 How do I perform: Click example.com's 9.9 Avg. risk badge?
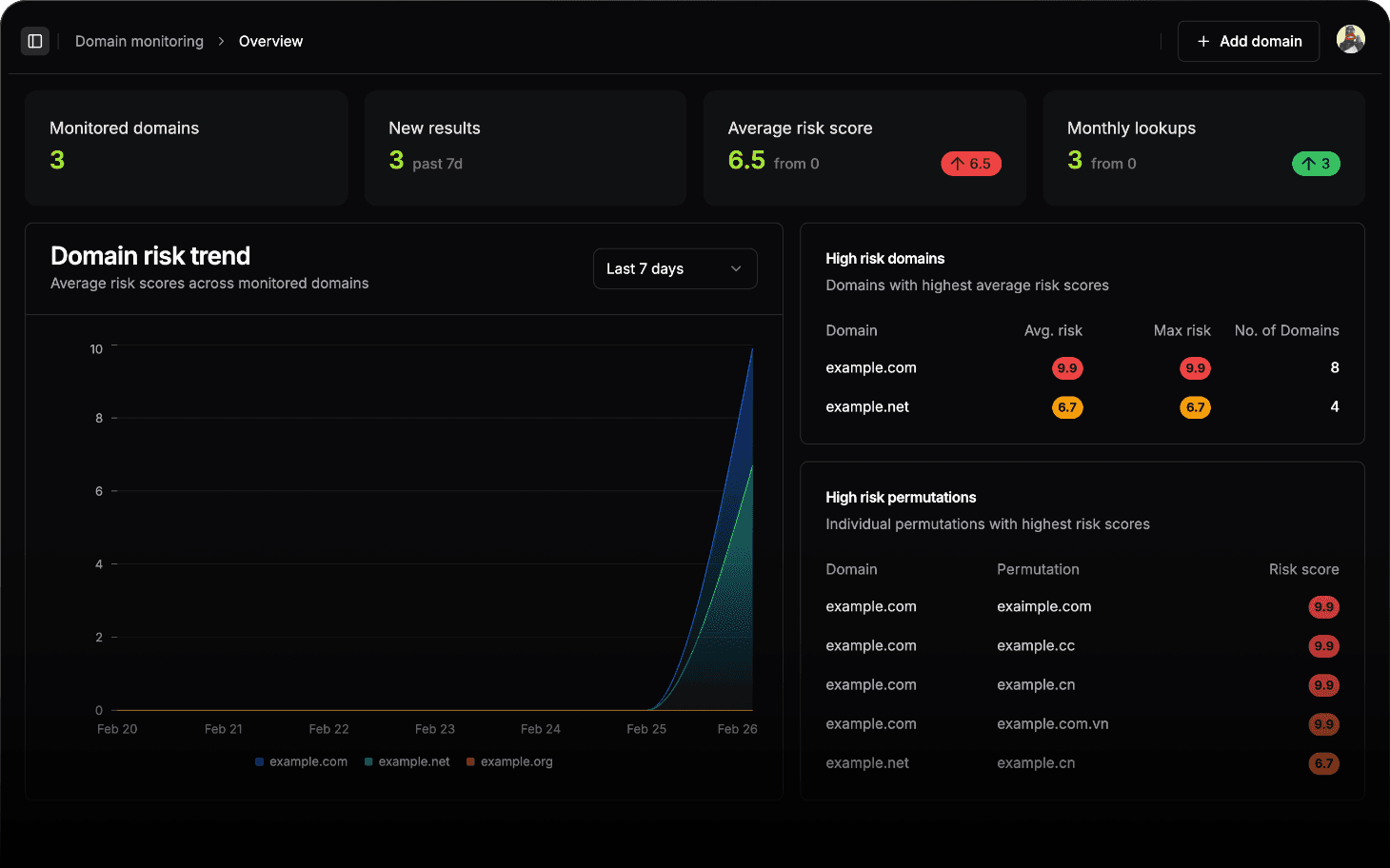[1067, 368]
